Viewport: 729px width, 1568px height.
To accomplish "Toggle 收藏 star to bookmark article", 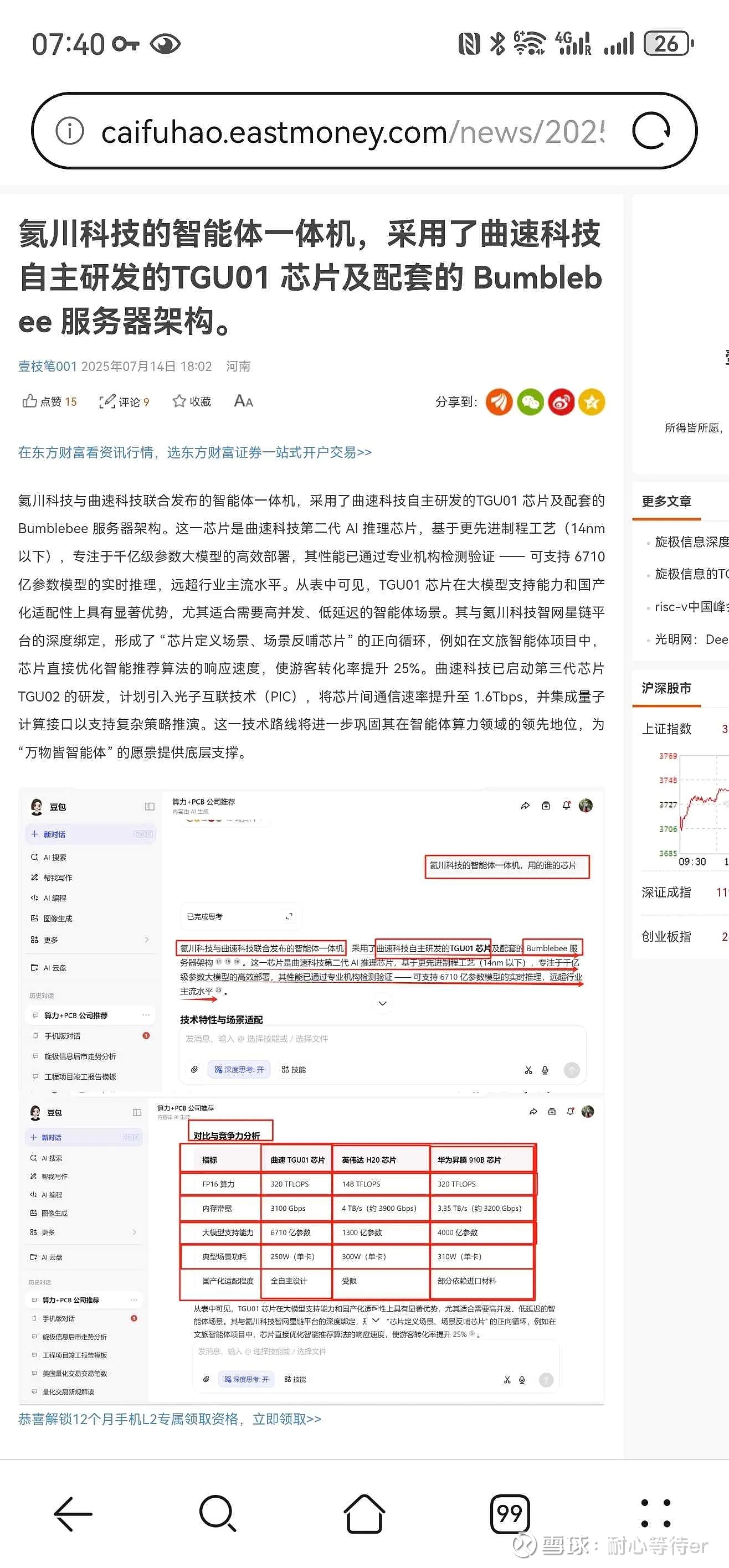I will click(192, 402).
